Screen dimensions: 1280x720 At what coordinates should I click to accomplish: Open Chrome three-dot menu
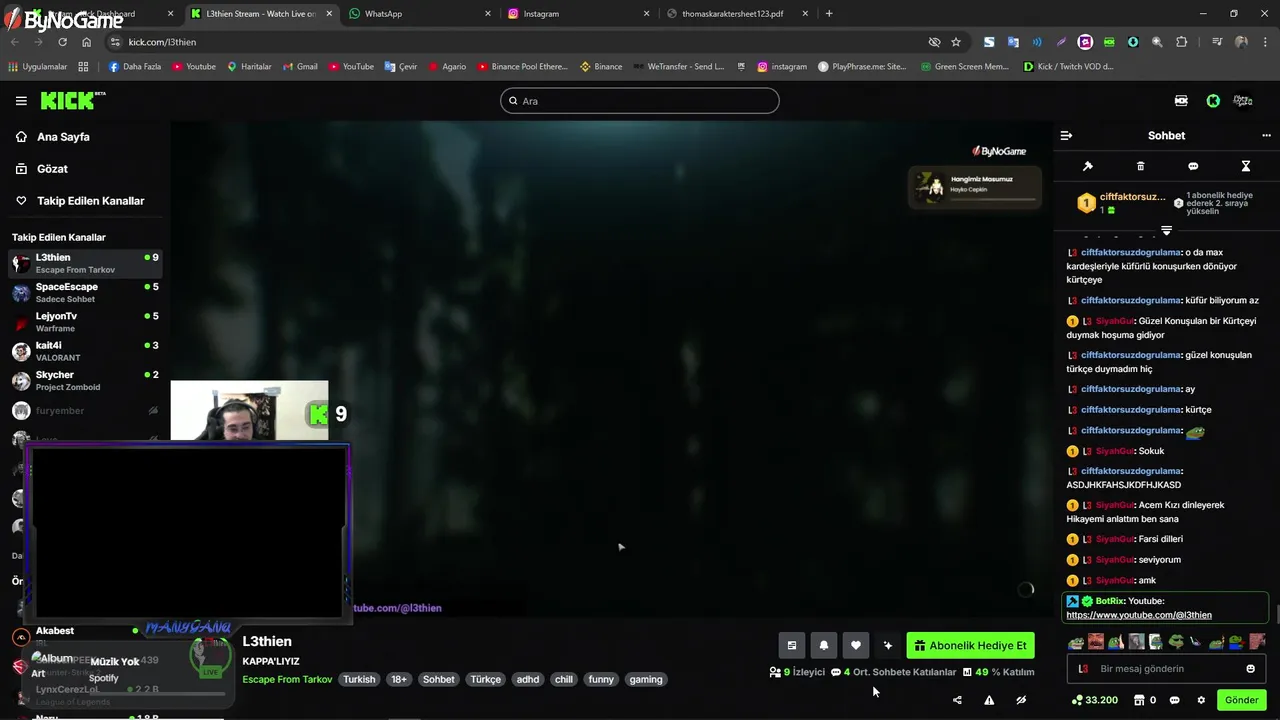1265,42
